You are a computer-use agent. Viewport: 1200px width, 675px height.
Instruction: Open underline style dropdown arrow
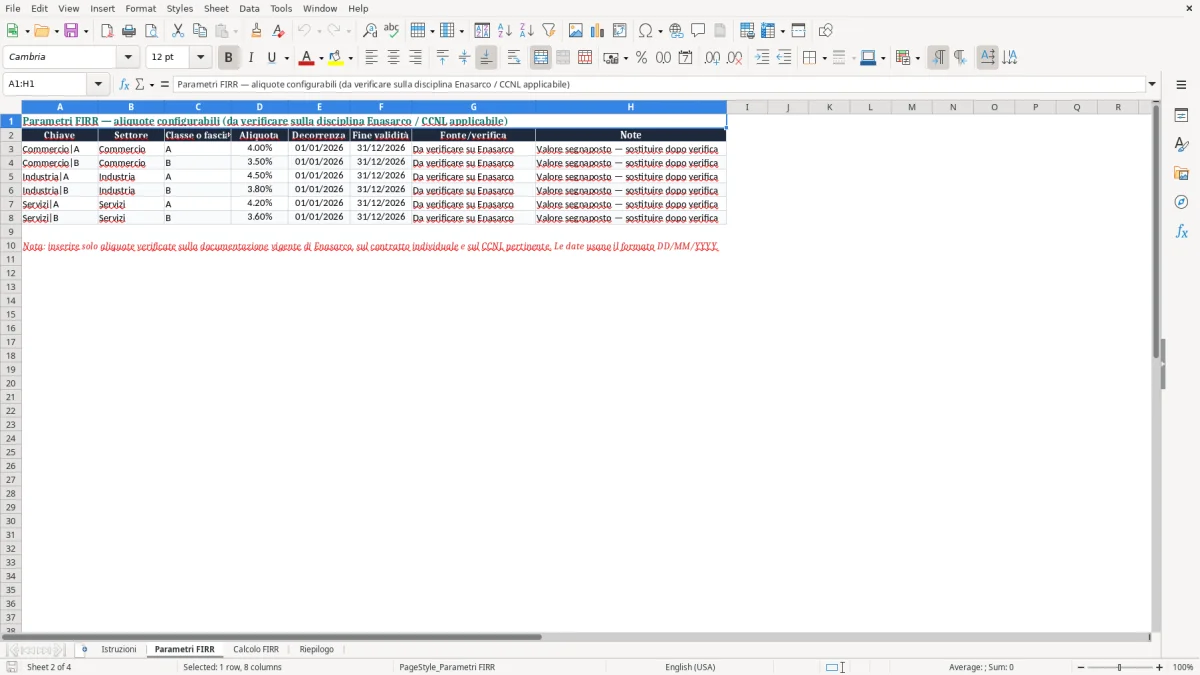click(x=286, y=58)
